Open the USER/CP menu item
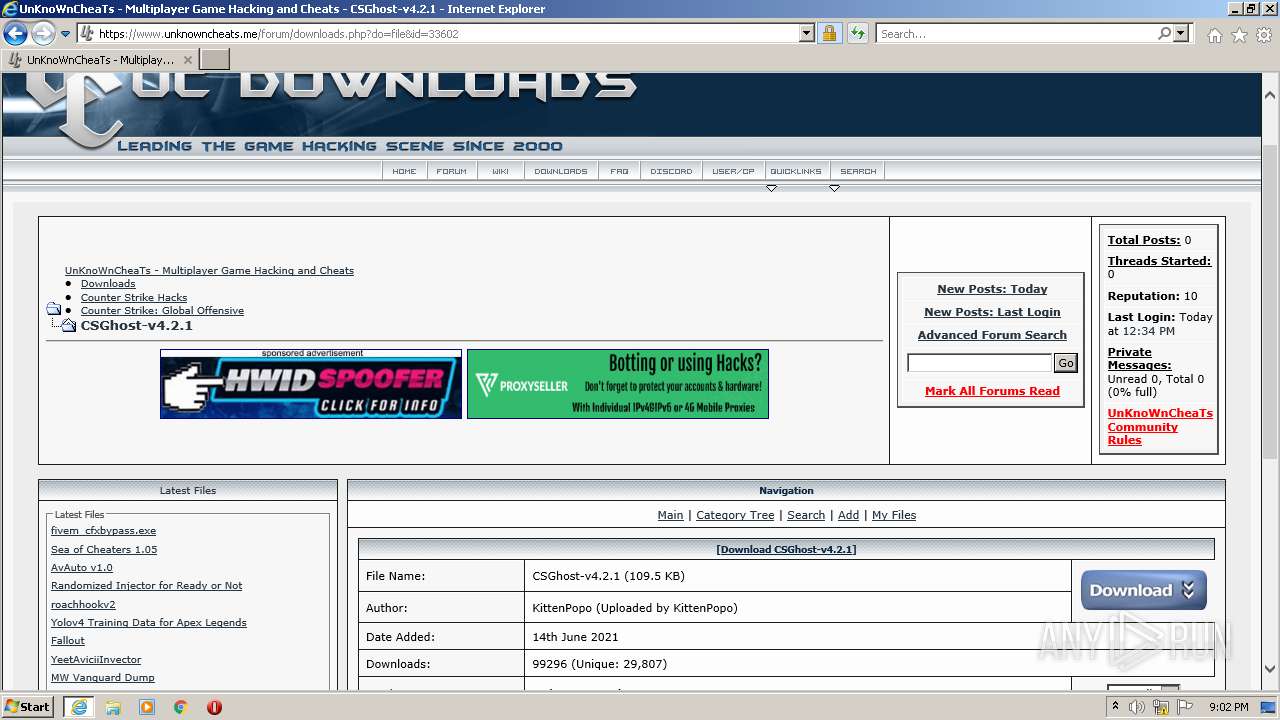1280x720 pixels. 733,171
